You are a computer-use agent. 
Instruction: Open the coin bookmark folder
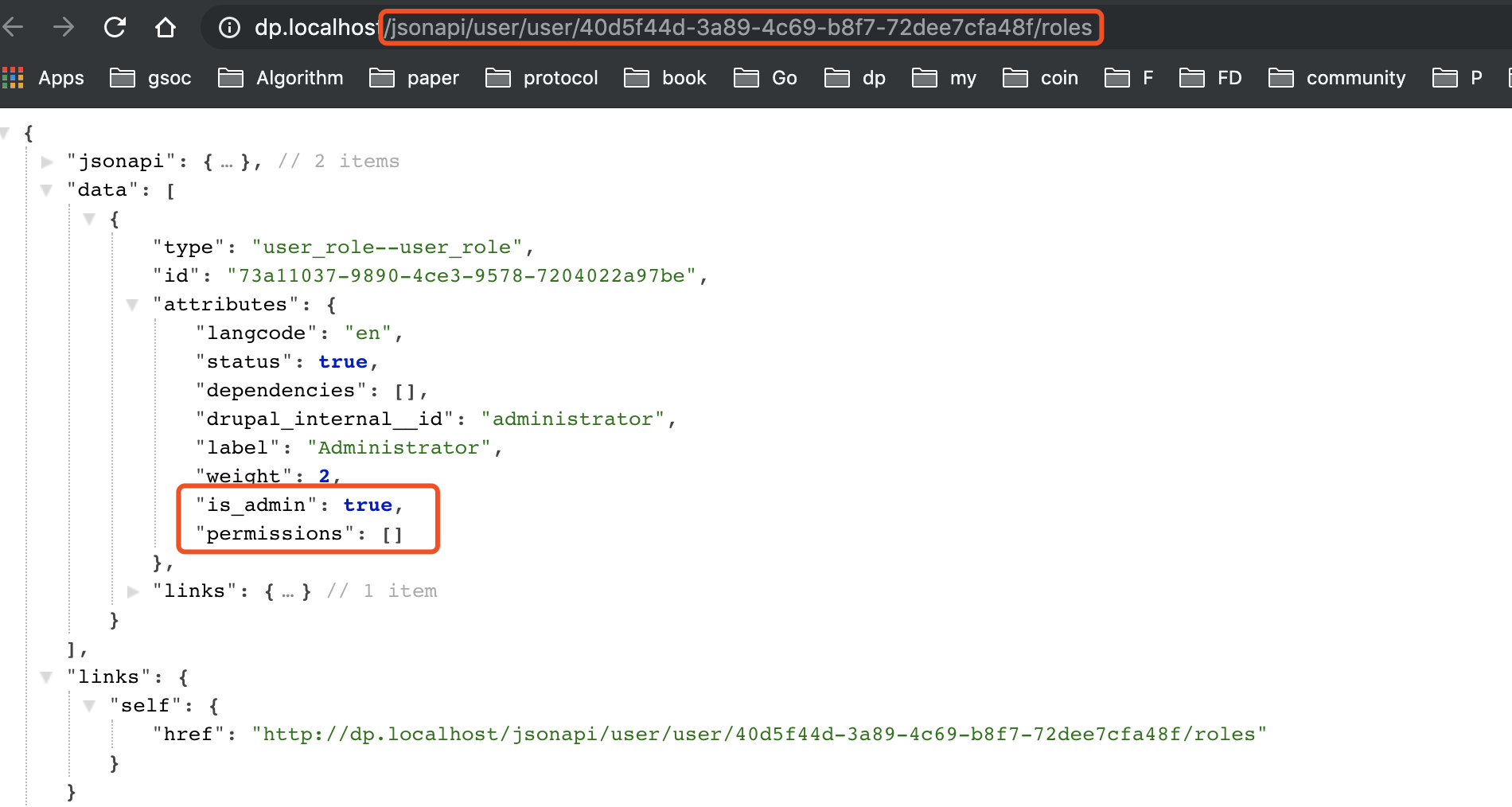pyautogui.click(x=1040, y=78)
